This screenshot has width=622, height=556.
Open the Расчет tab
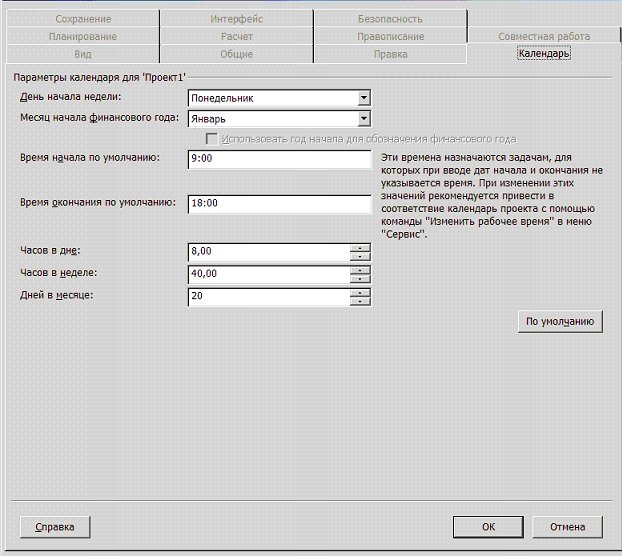236,36
